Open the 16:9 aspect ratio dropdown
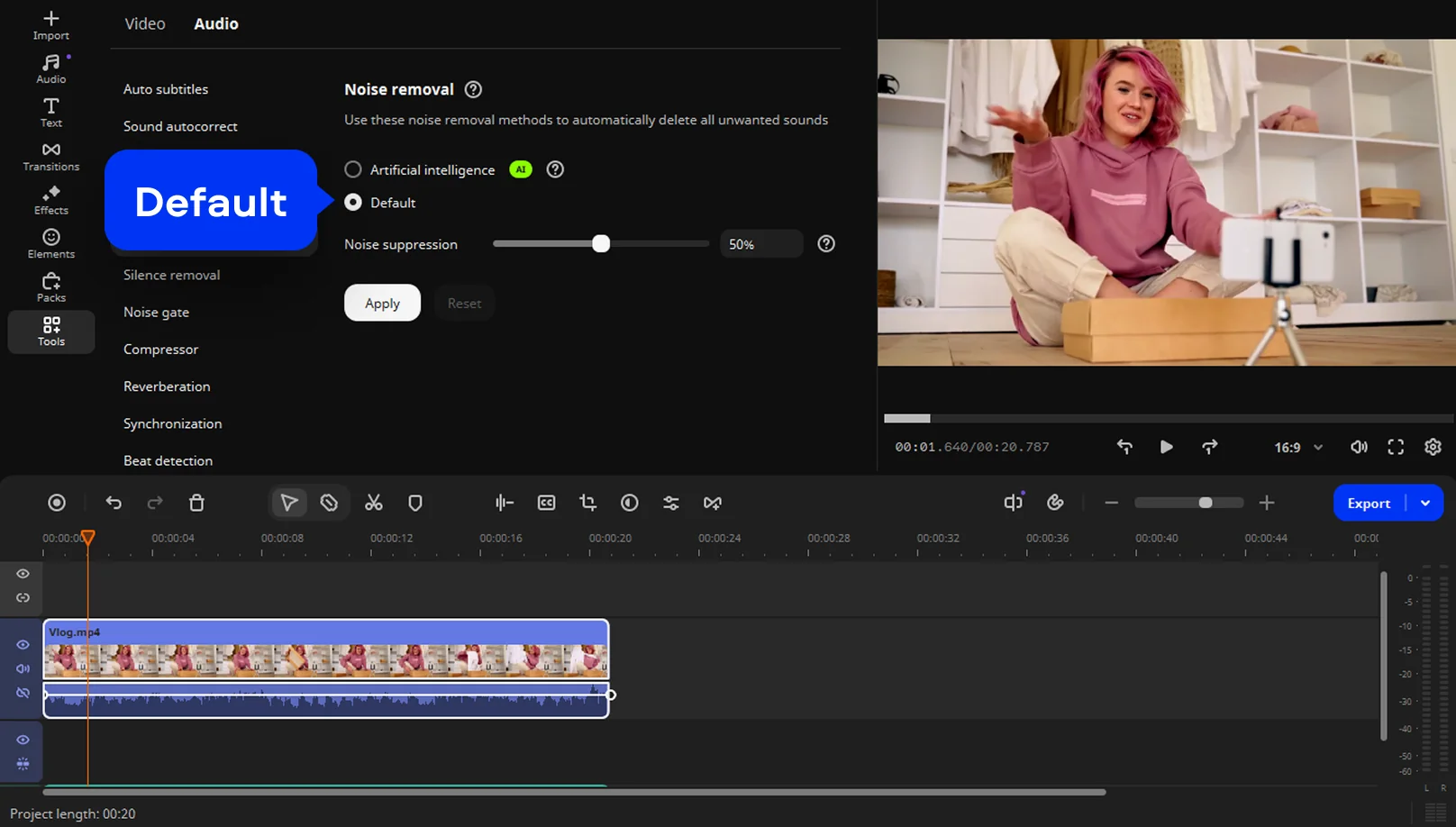The width and height of the screenshot is (1456, 827). point(1298,447)
